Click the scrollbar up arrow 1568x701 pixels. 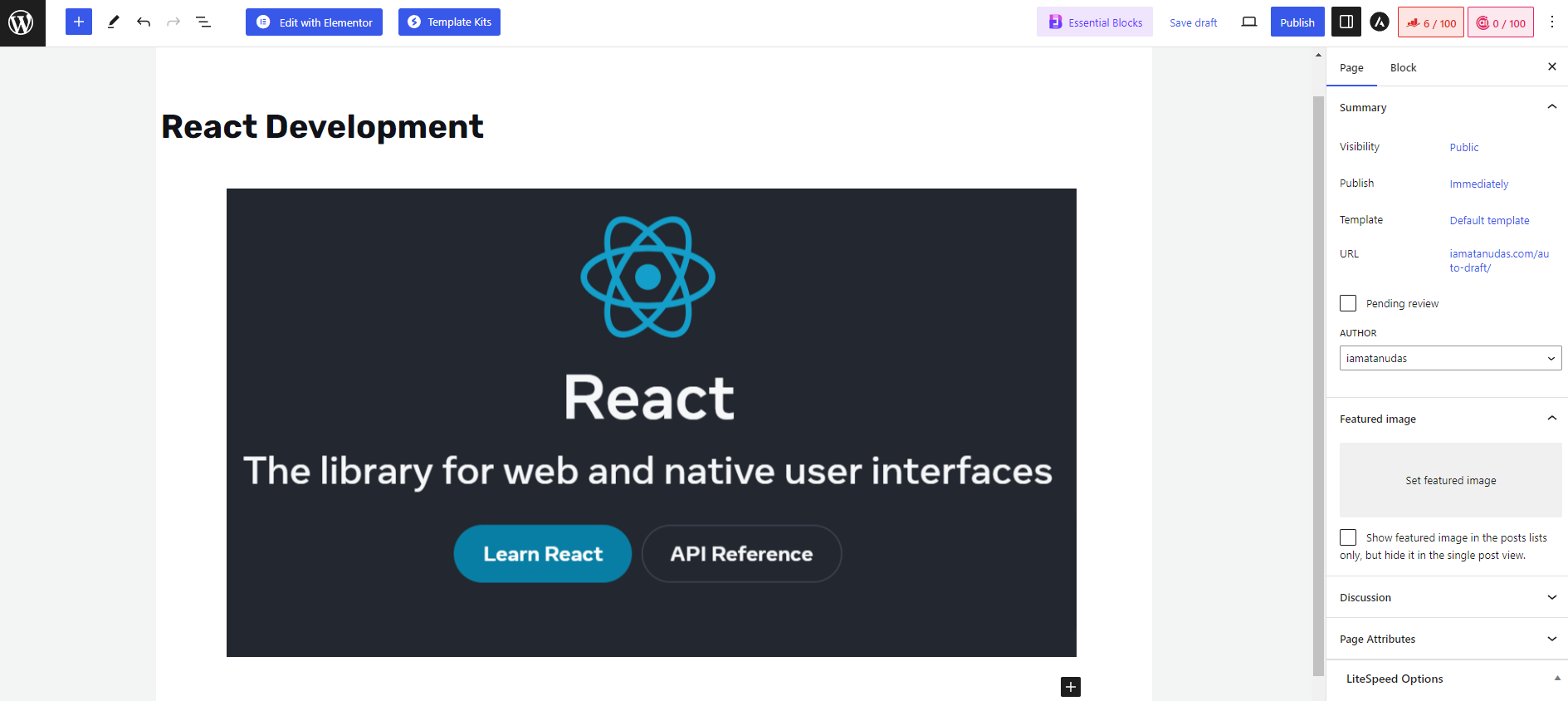(1318, 55)
